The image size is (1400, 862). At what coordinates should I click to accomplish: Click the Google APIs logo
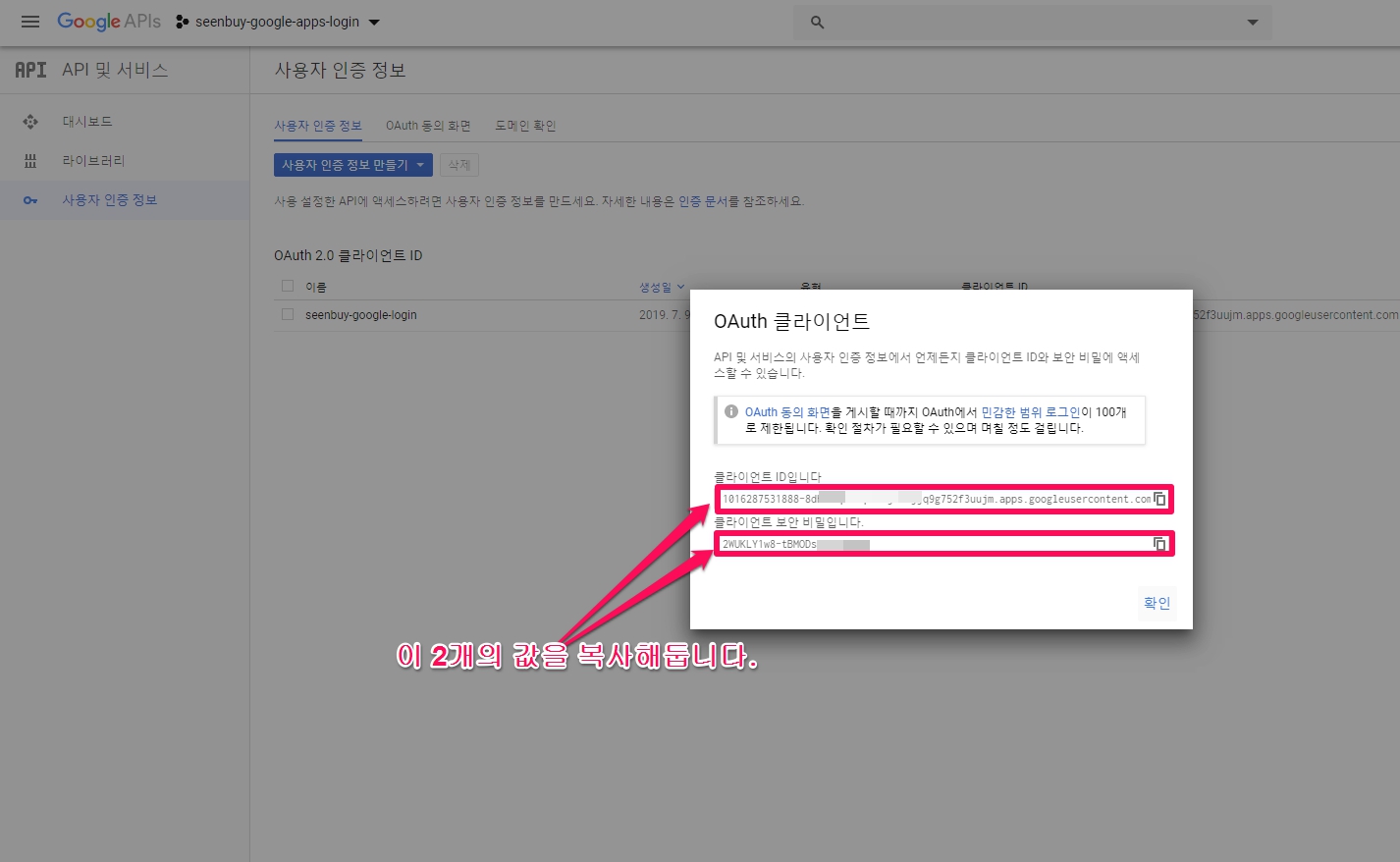(108, 22)
